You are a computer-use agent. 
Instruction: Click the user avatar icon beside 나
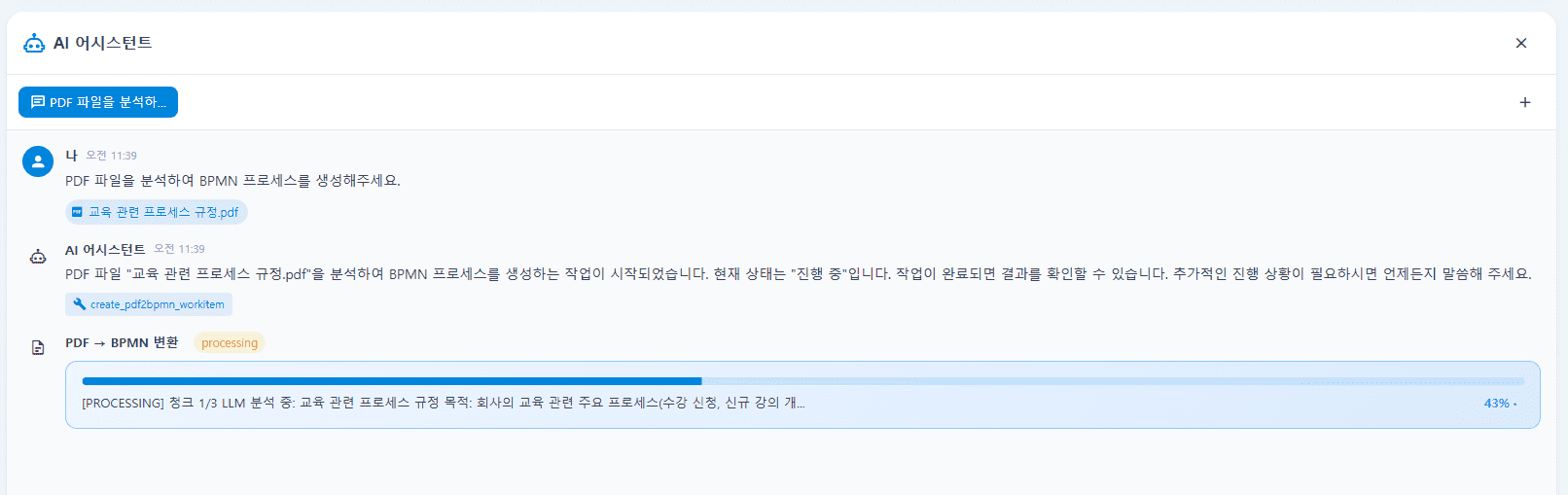(38, 161)
